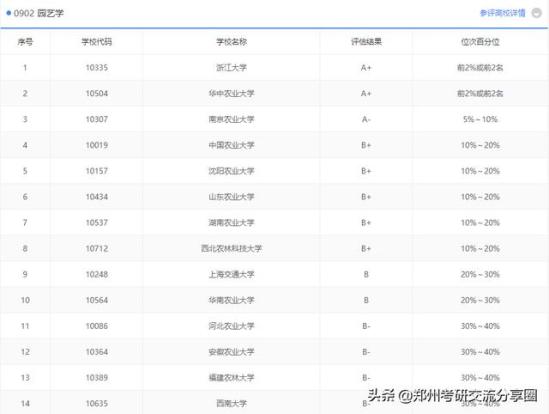Click the 序号 column header
The height and width of the screenshot is (414, 549).
(x=25, y=42)
